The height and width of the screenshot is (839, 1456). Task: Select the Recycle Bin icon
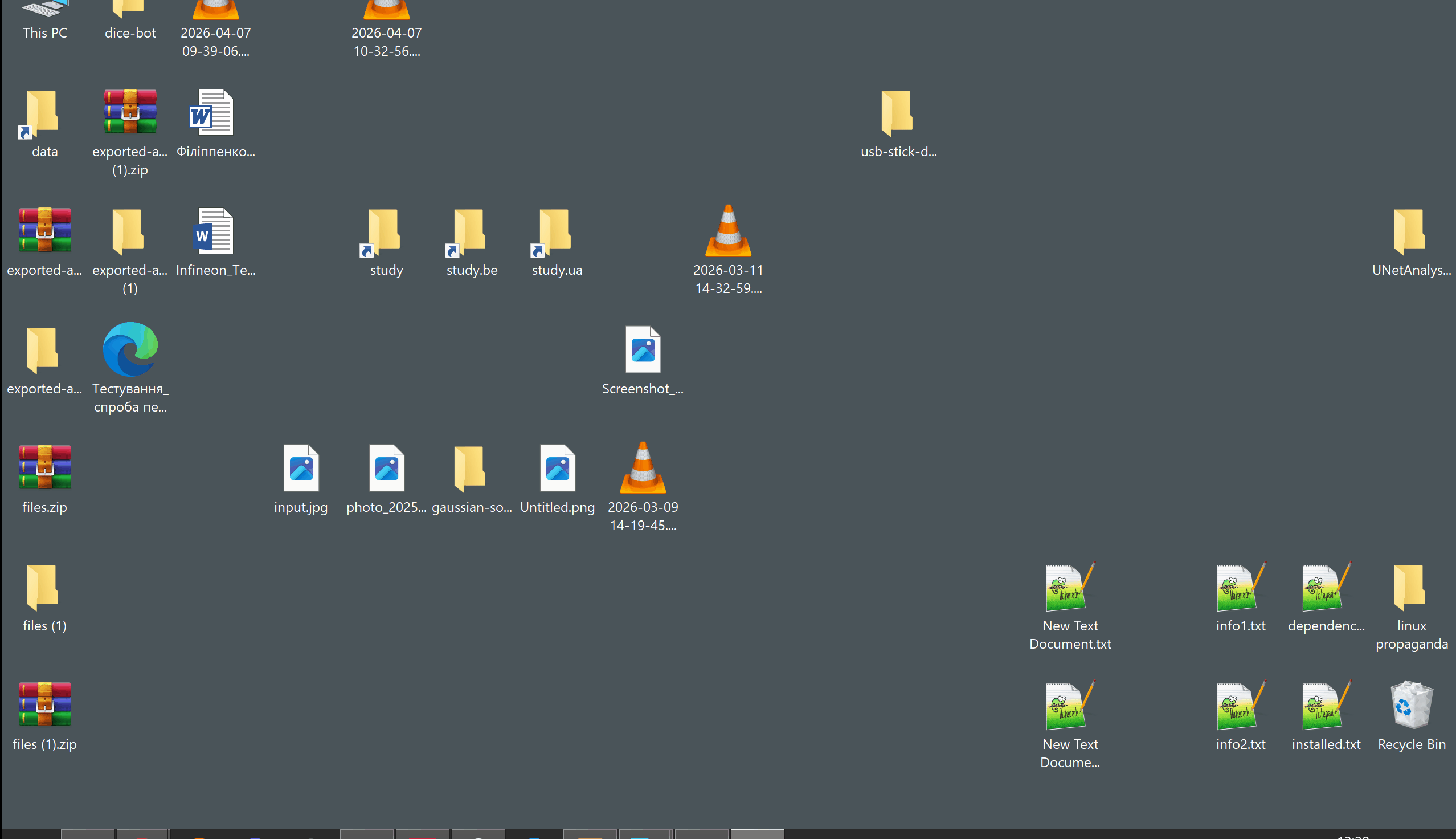(x=1410, y=705)
